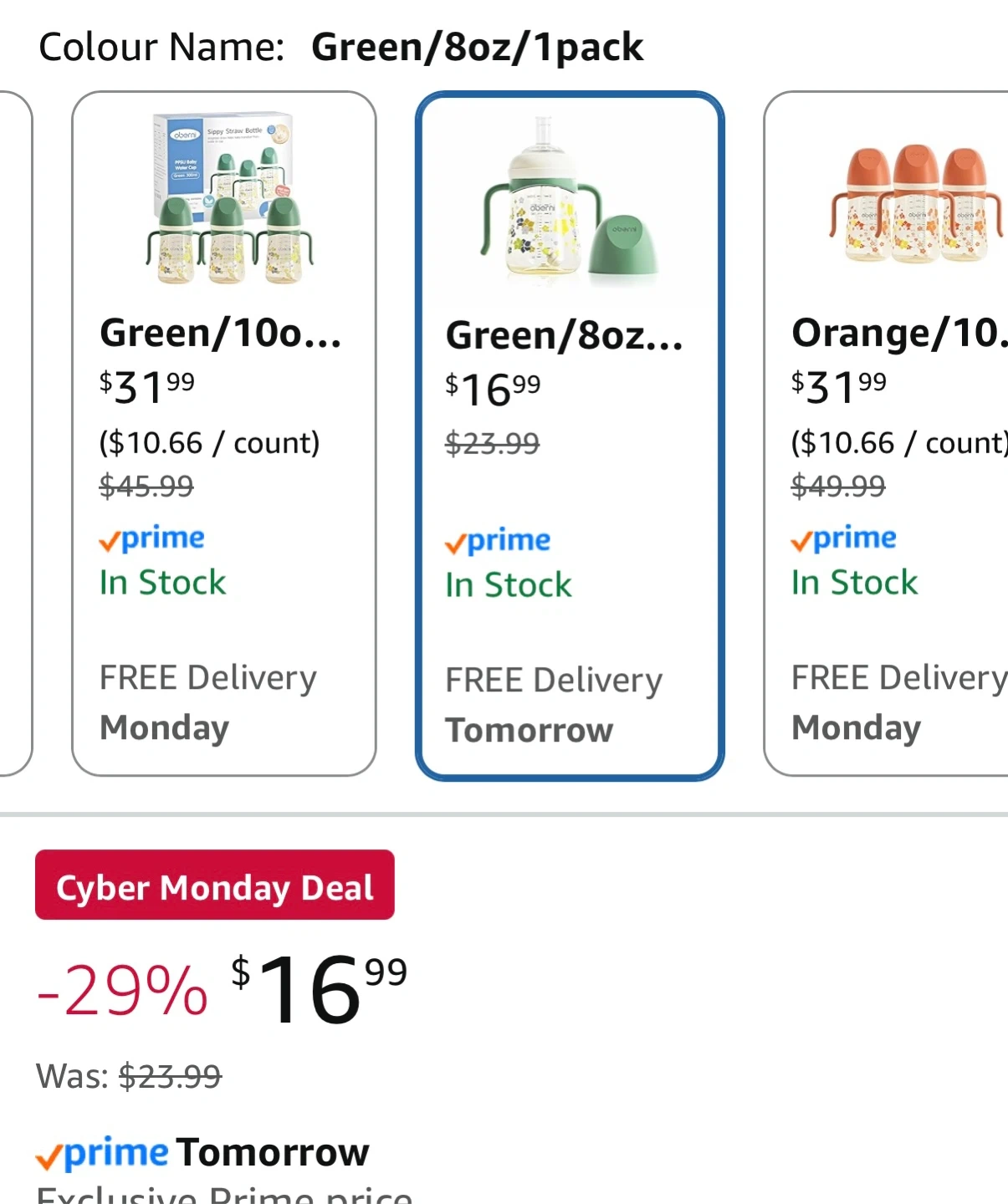The image size is (1008, 1204).
Task: Click the orange bottles product image
Action: pos(916,205)
